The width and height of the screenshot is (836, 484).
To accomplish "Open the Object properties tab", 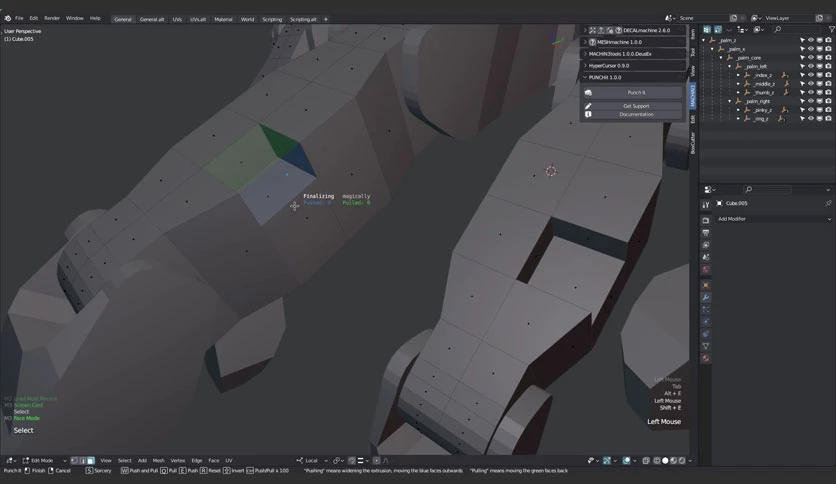I will tap(705, 285).
